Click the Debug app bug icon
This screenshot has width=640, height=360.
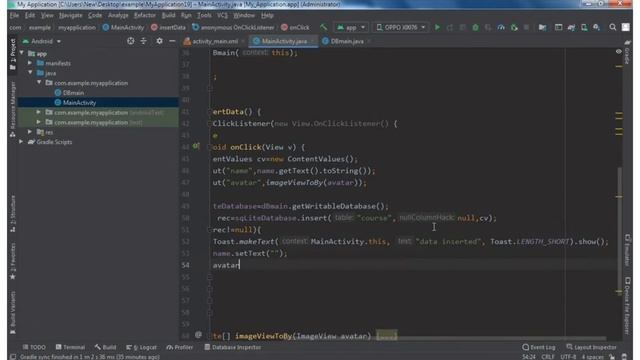click(475, 27)
